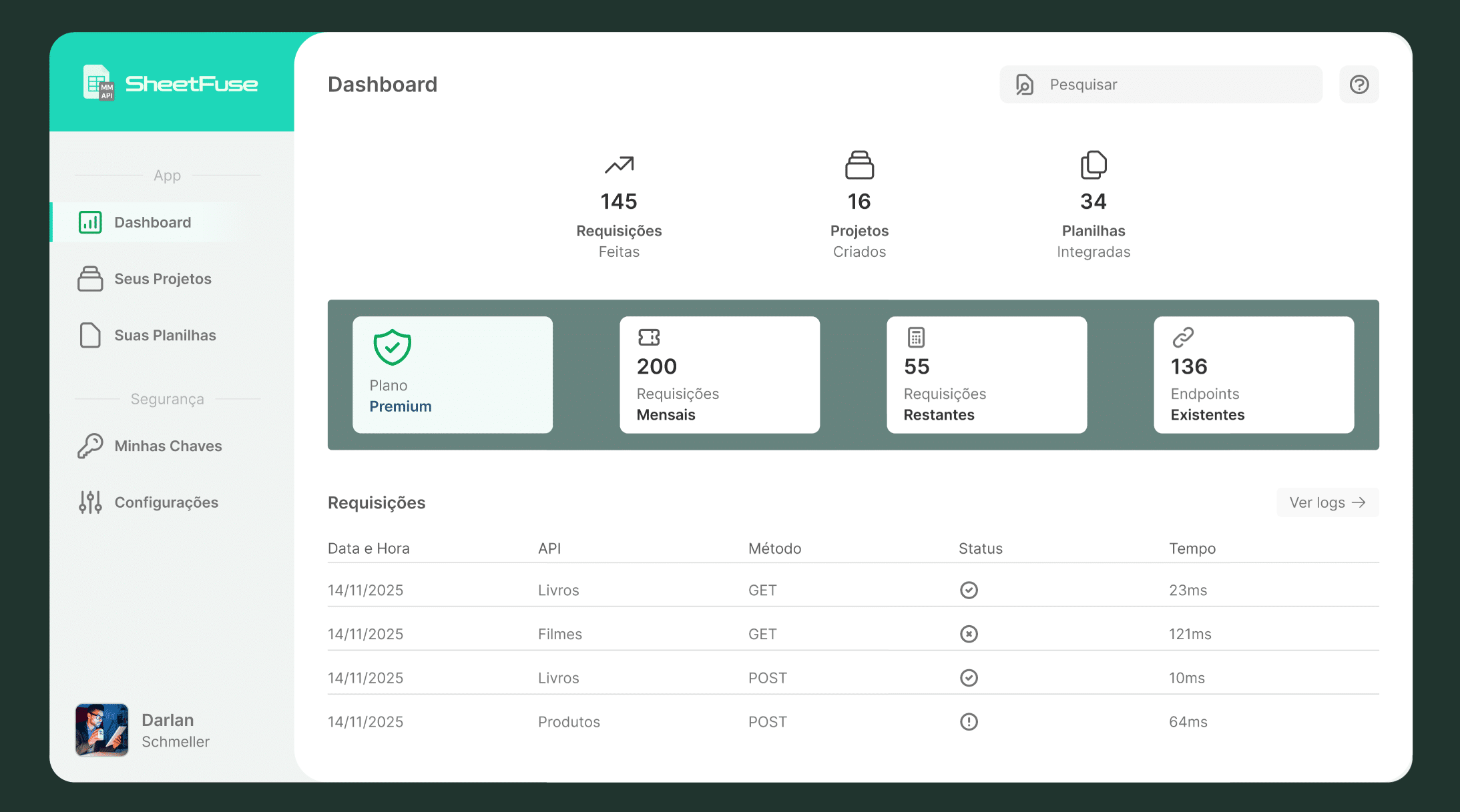This screenshot has width=1460, height=812.
Task: Open Configurações settings page
Action: (166, 502)
